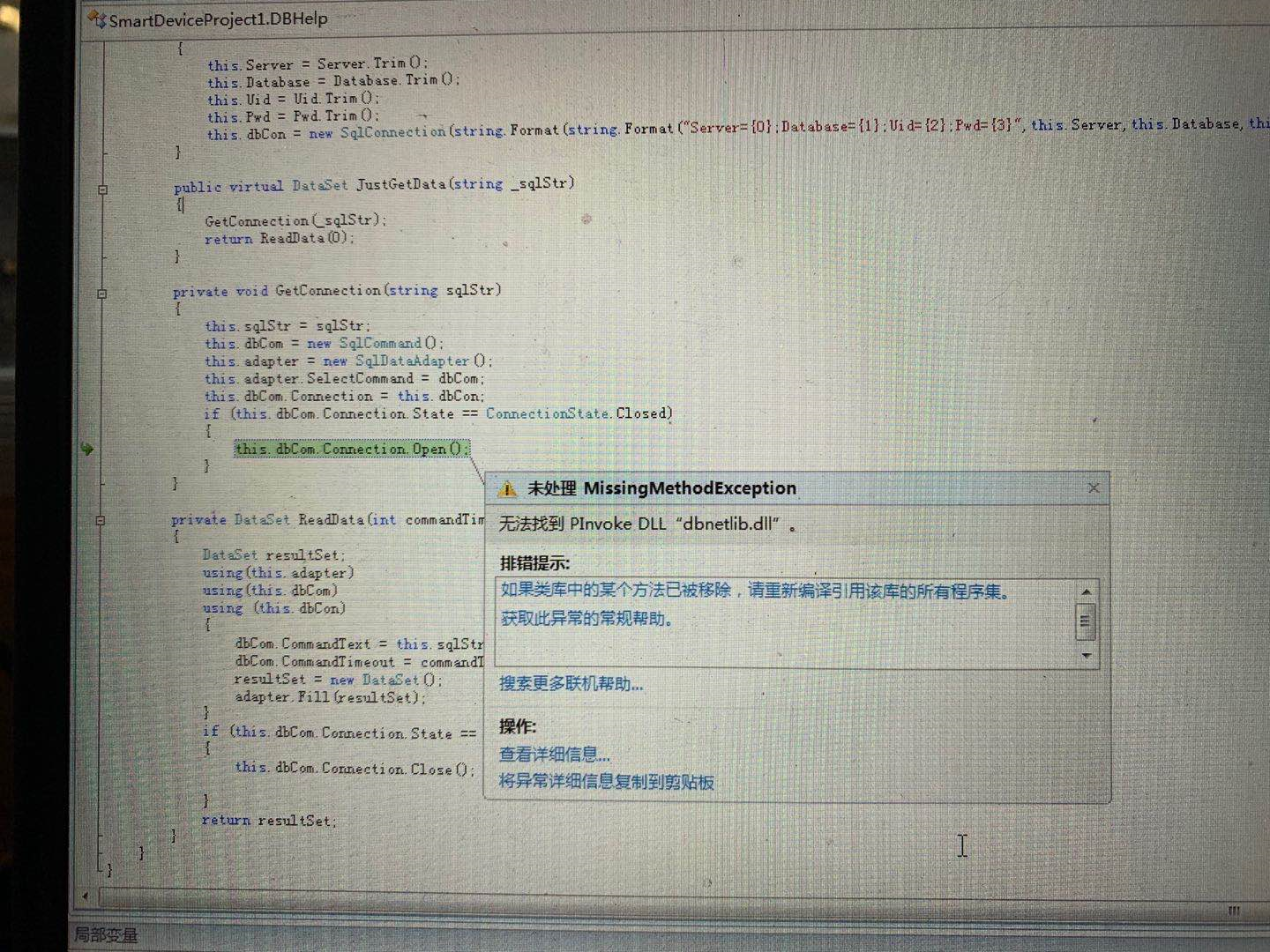Click 'GetConnection(_sqlStr);' call line
1270x952 pixels.
tap(295, 220)
